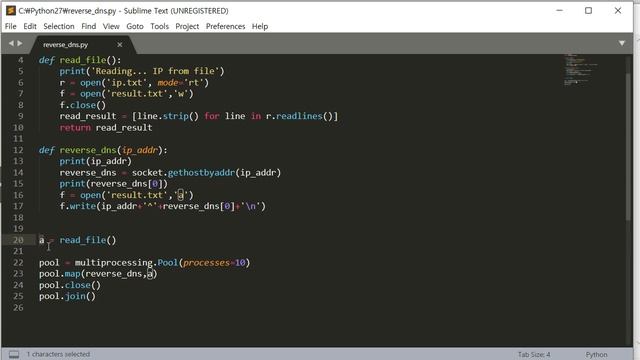Image resolution: width=640 pixels, height=360 pixels.
Task: Click 'read_file()' call on line 20
Action: pyautogui.click(x=88, y=240)
